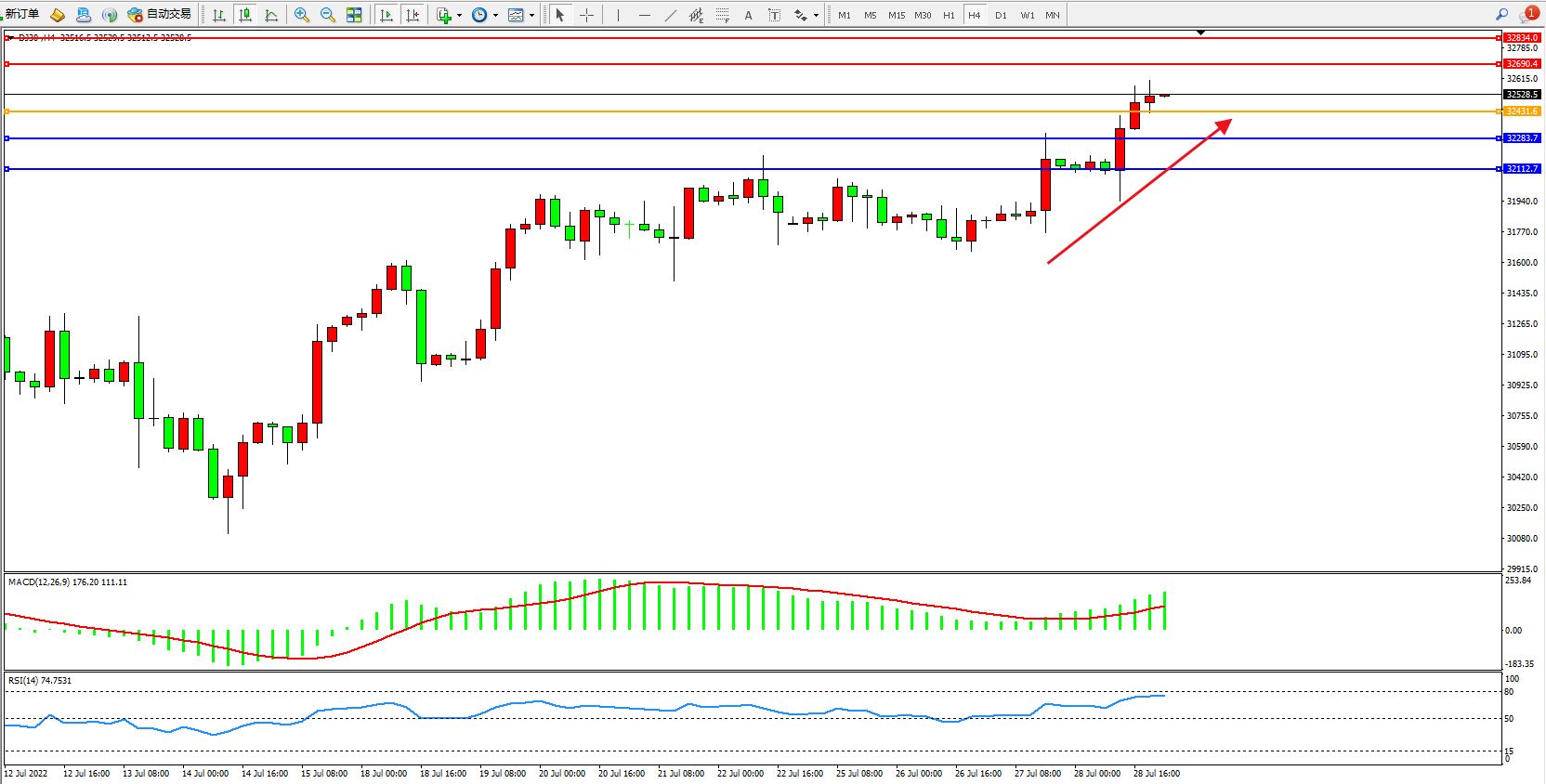
Task: Select candlestick chart mode
Action: (245, 15)
